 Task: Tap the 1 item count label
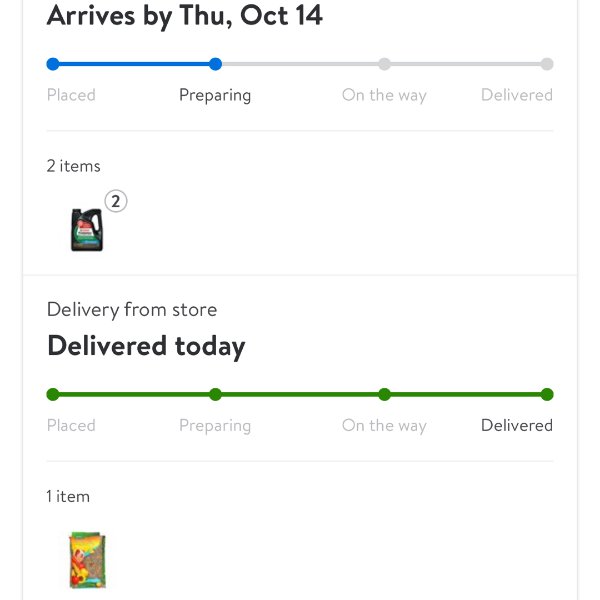(68, 497)
